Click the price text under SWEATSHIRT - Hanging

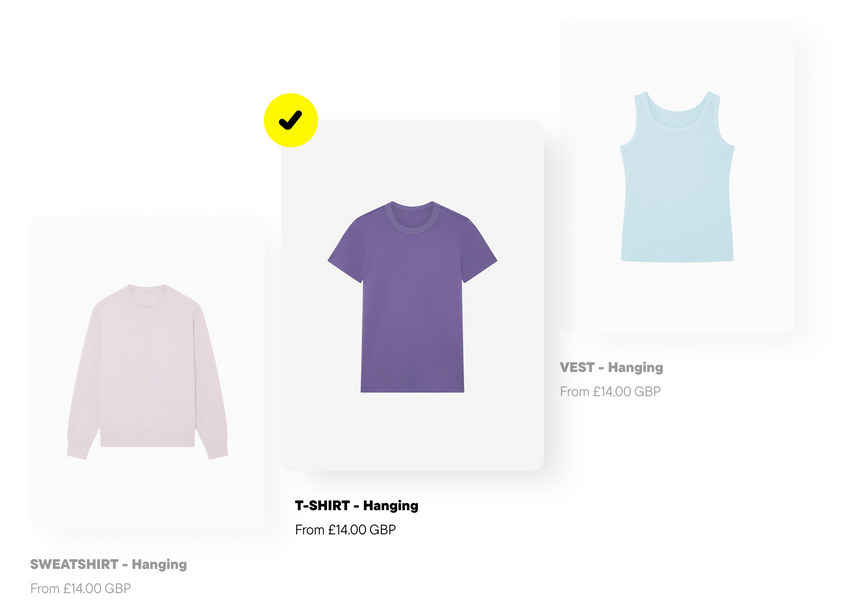[x=80, y=589]
